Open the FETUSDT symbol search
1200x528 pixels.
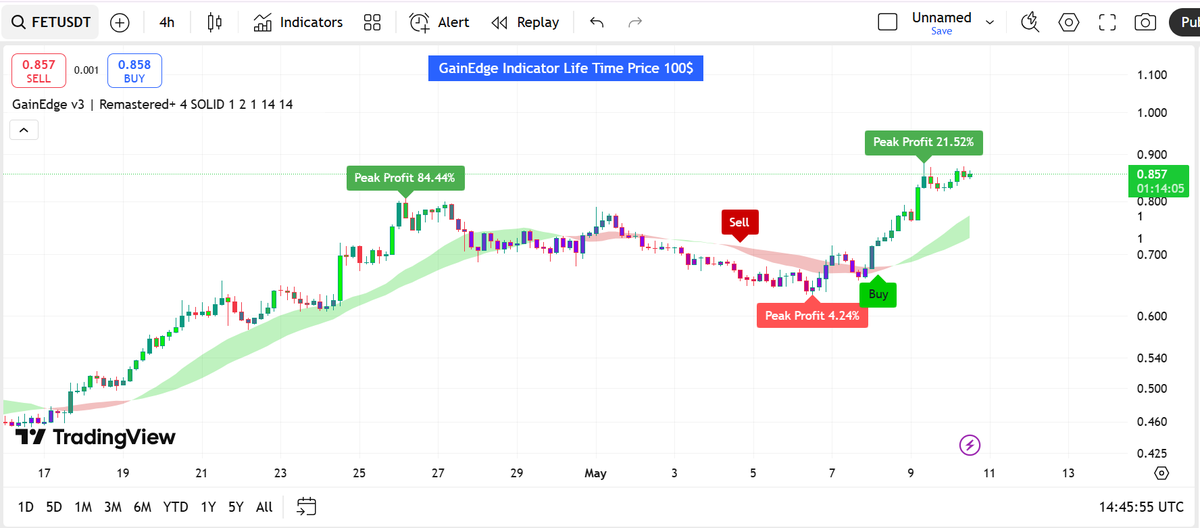coord(51,22)
